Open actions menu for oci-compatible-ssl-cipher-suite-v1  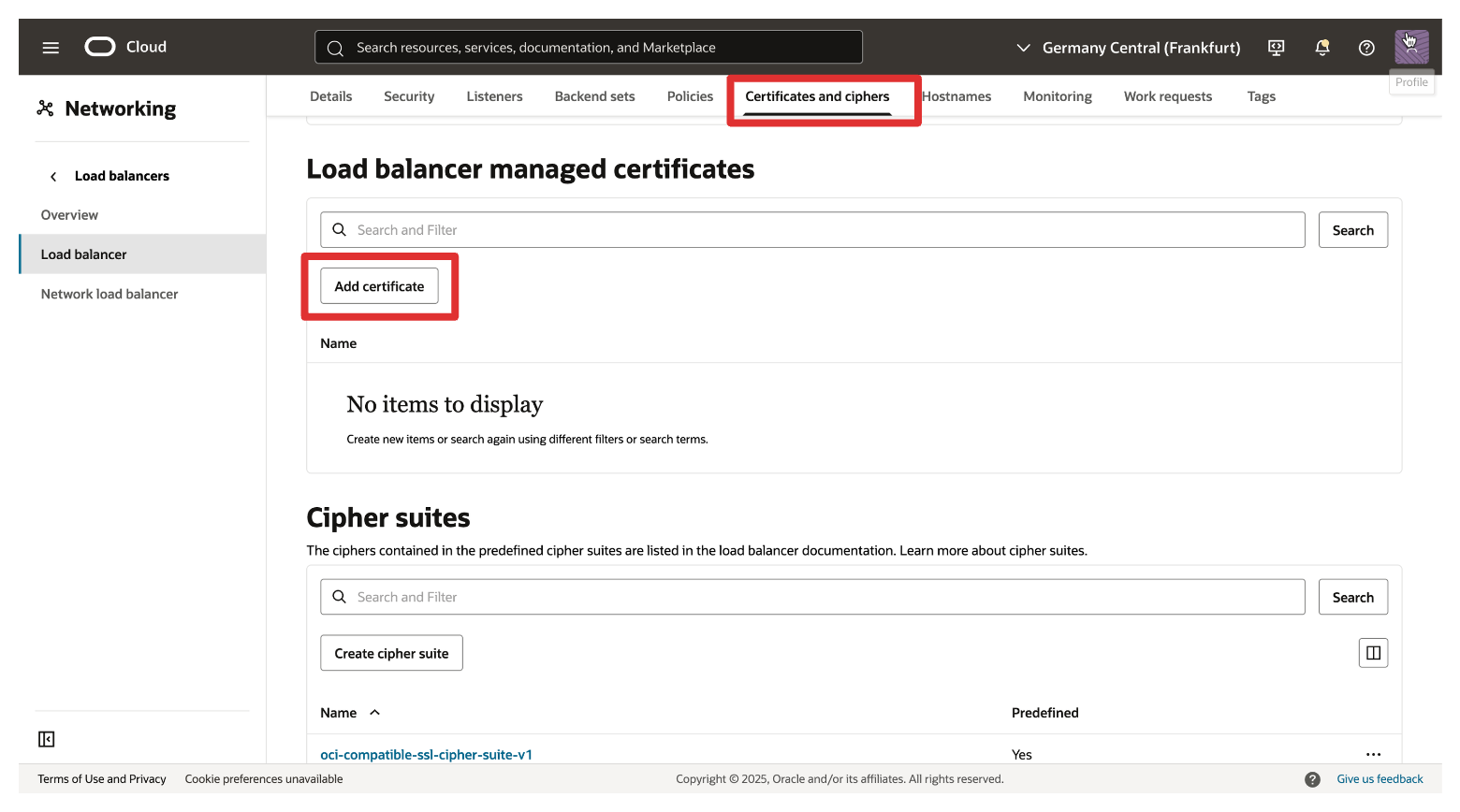(x=1373, y=754)
